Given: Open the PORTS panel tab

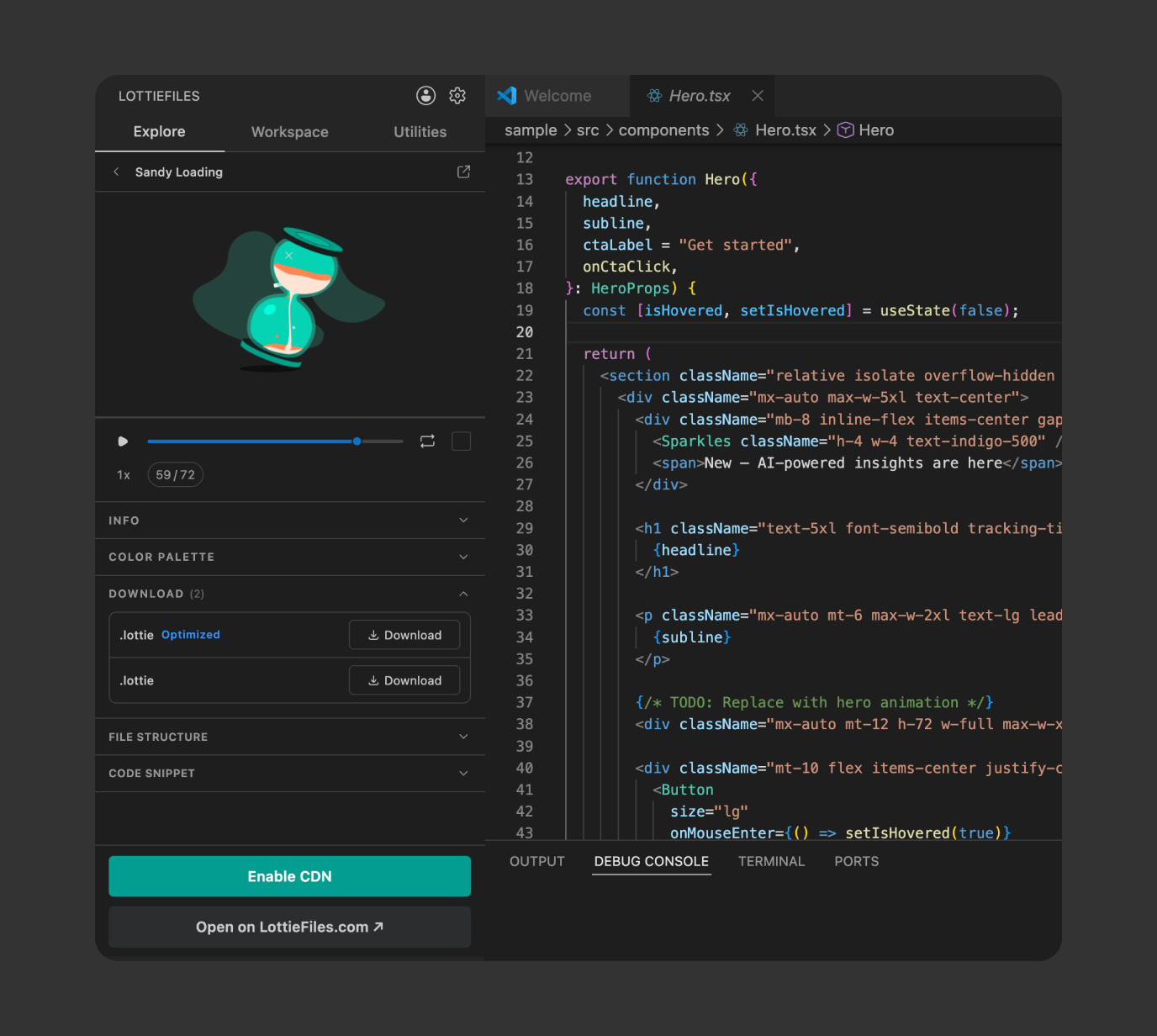Looking at the screenshot, I should 857,861.
